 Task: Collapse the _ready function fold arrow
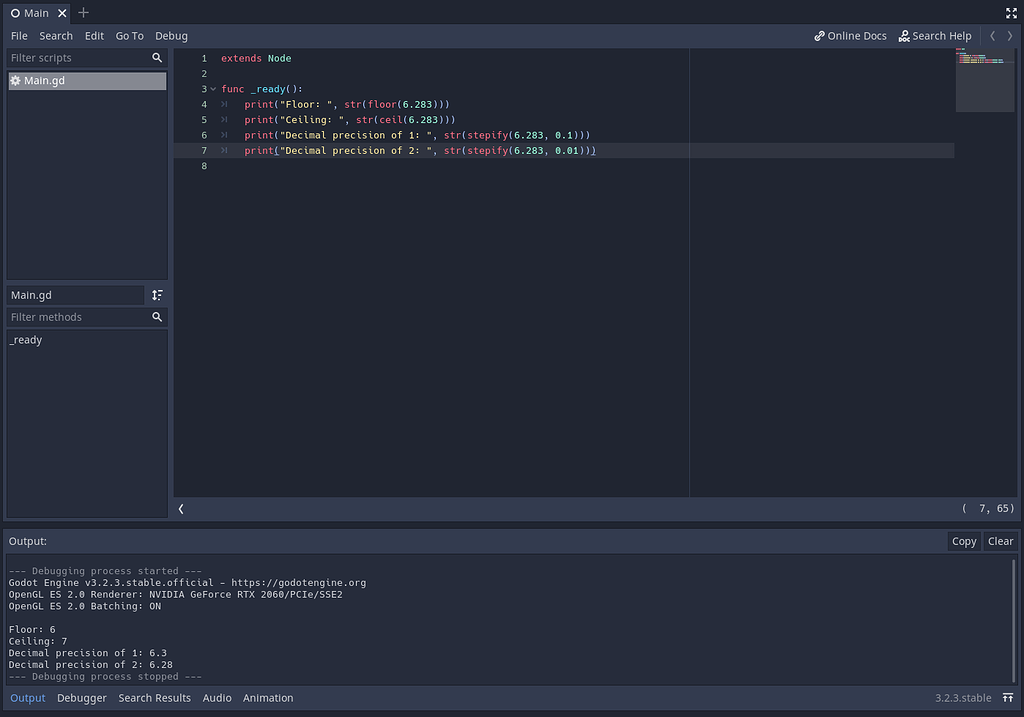pos(213,88)
